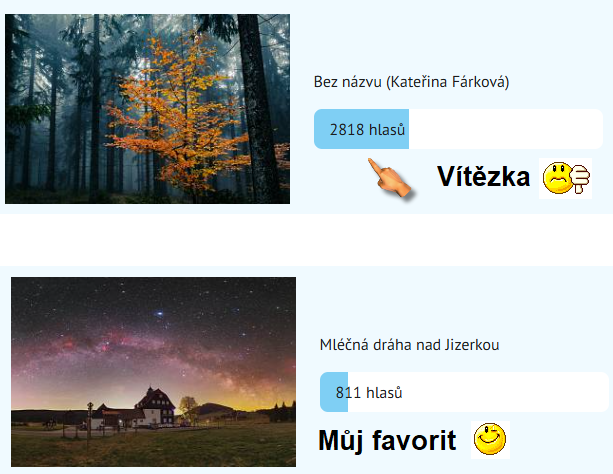Click the blue filled part of 2818 votes bar
Screen dimensions: 613x474
point(362,129)
